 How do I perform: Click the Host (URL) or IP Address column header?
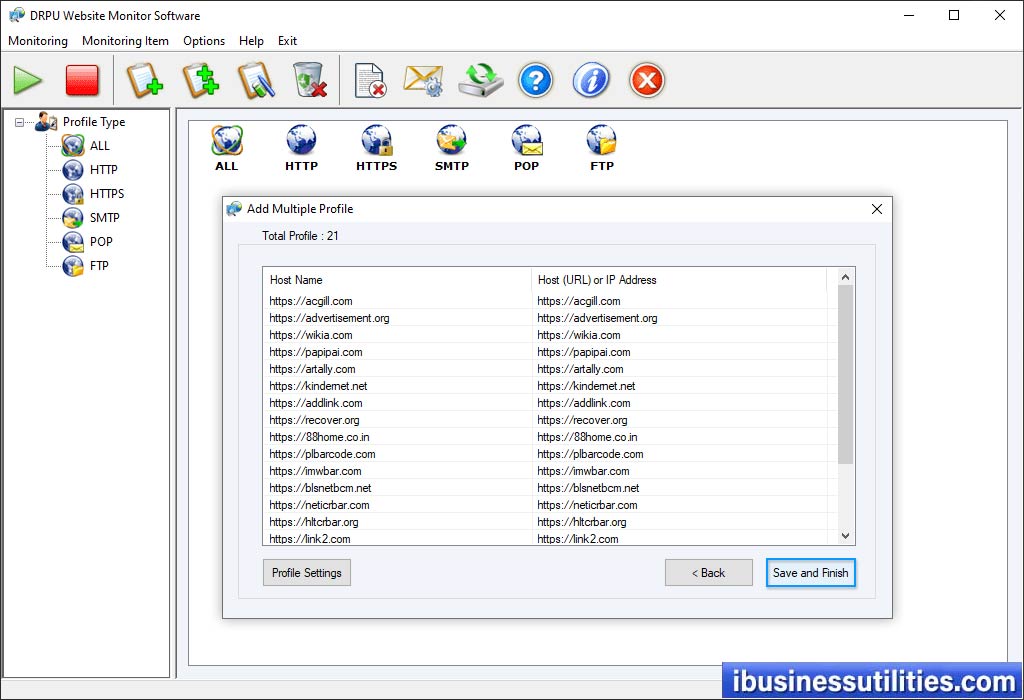pyautogui.click(x=679, y=279)
